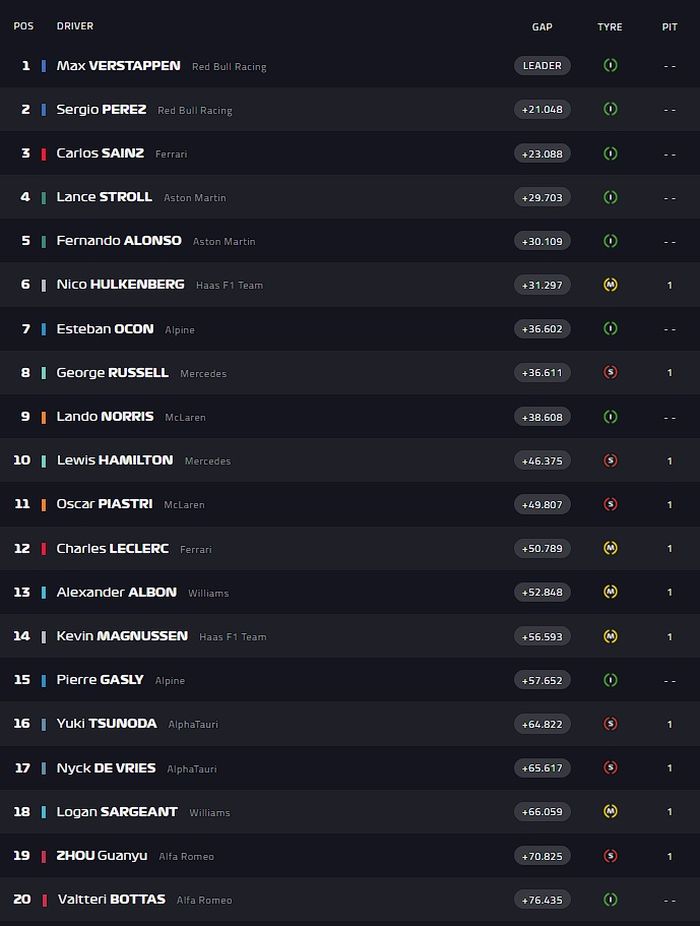Open Fernando Alonso driver entry
Screen dimensions: 700x926
[x=119, y=241]
